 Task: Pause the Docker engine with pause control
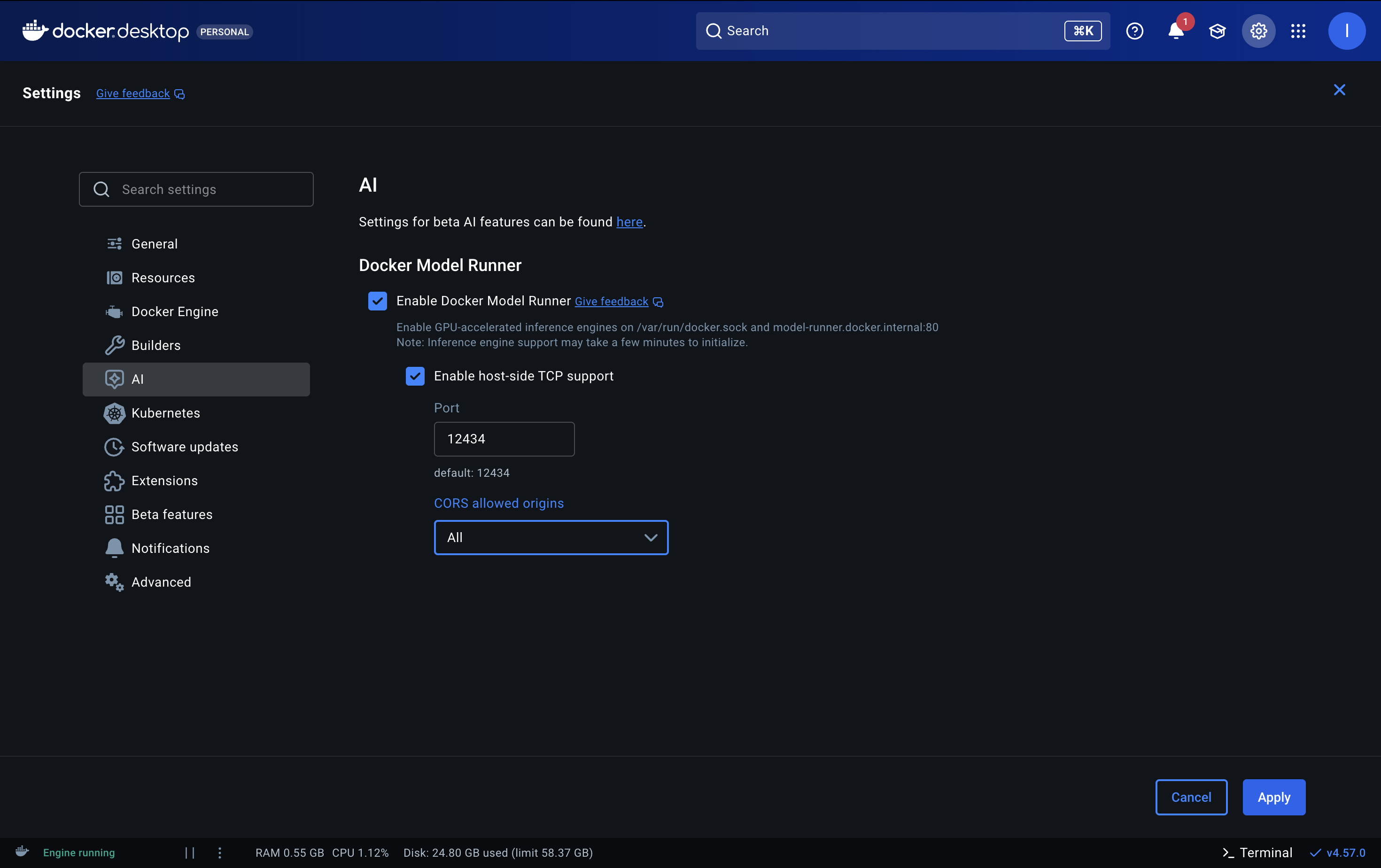[x=190, y=852]
